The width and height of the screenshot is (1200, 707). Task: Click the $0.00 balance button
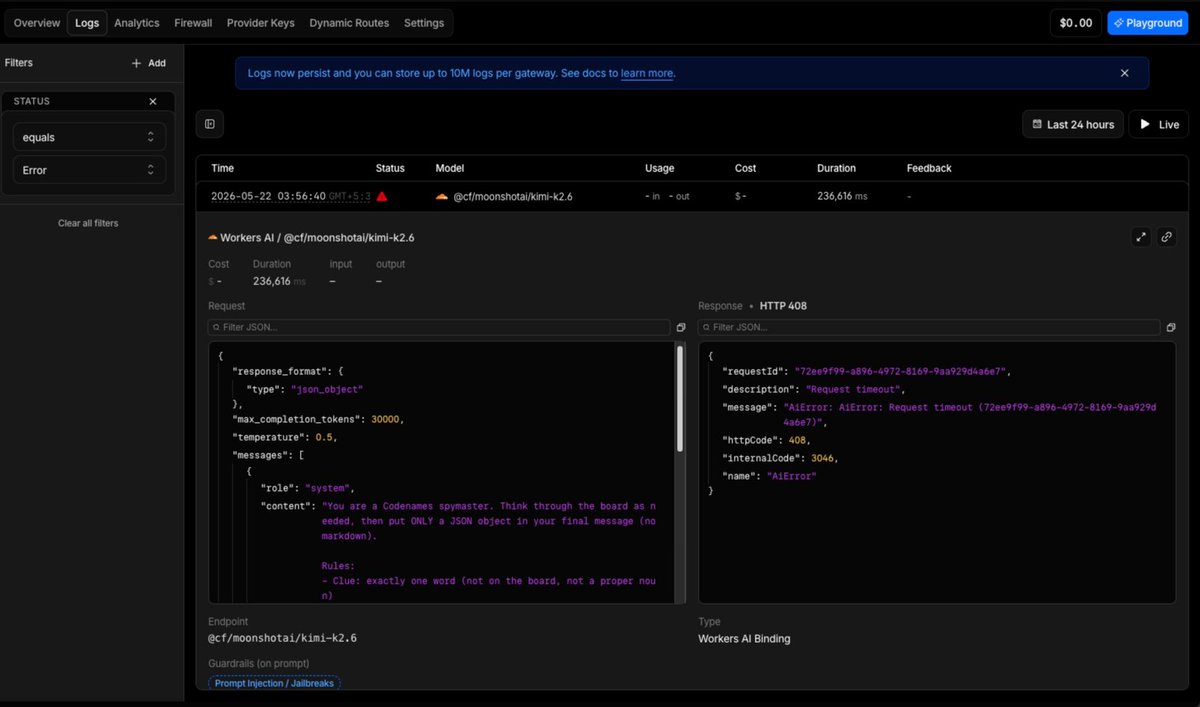pos(1075,23)
